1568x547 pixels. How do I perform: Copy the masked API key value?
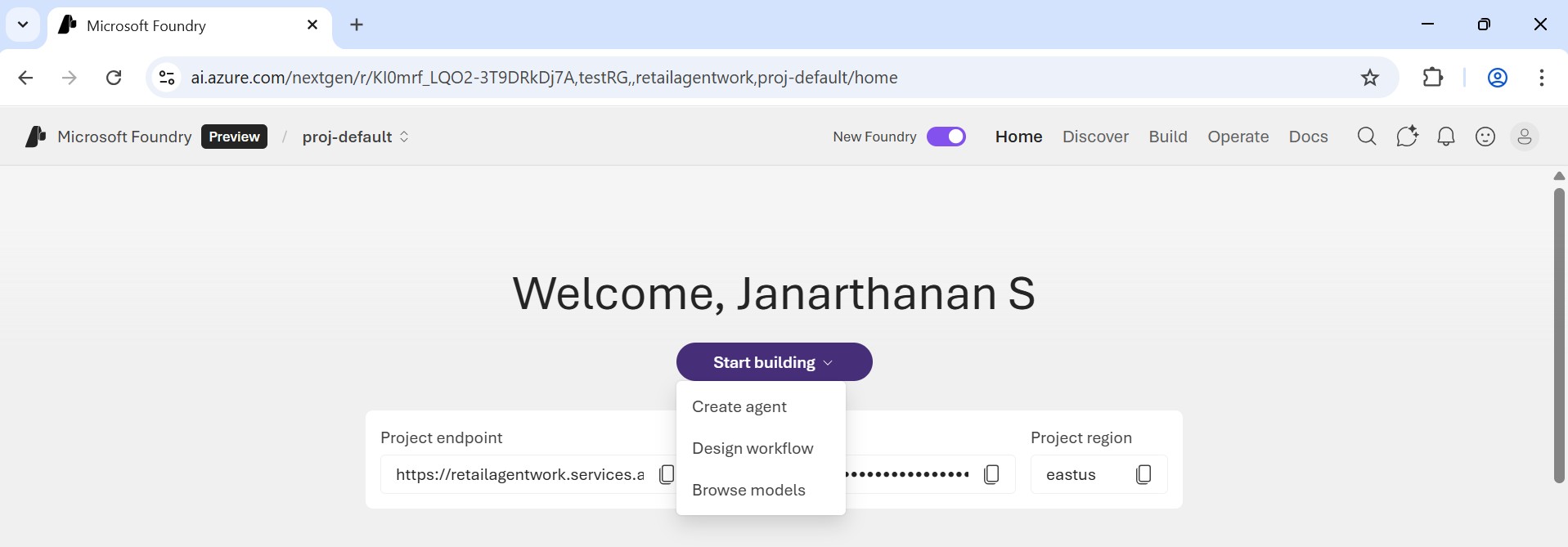tap(991, 474)
